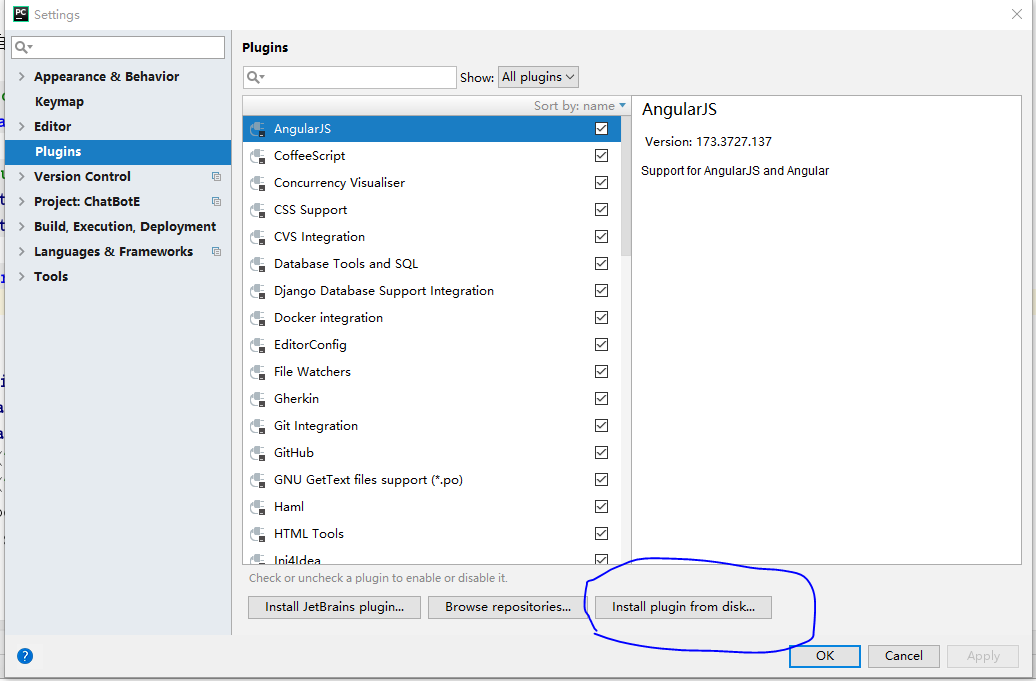This screenshot has height=681, width=1036.
Task: Focus the plugins search input field
Action: 350,77
